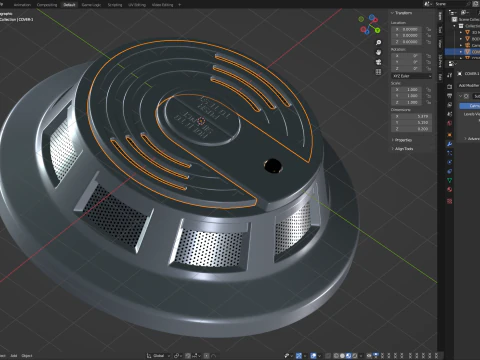This screenshot has width=480, height=360.
Task: Expand the Align Tools panel
Action: click(402, 149)
